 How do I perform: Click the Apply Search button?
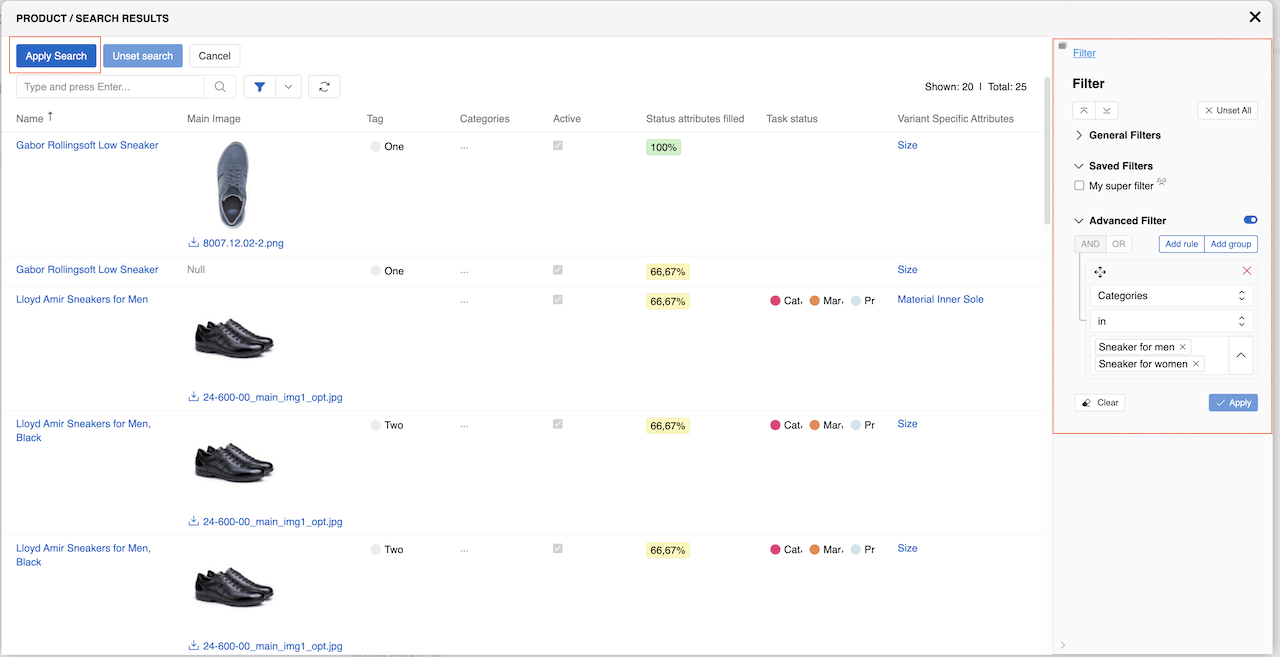point(56,56)
